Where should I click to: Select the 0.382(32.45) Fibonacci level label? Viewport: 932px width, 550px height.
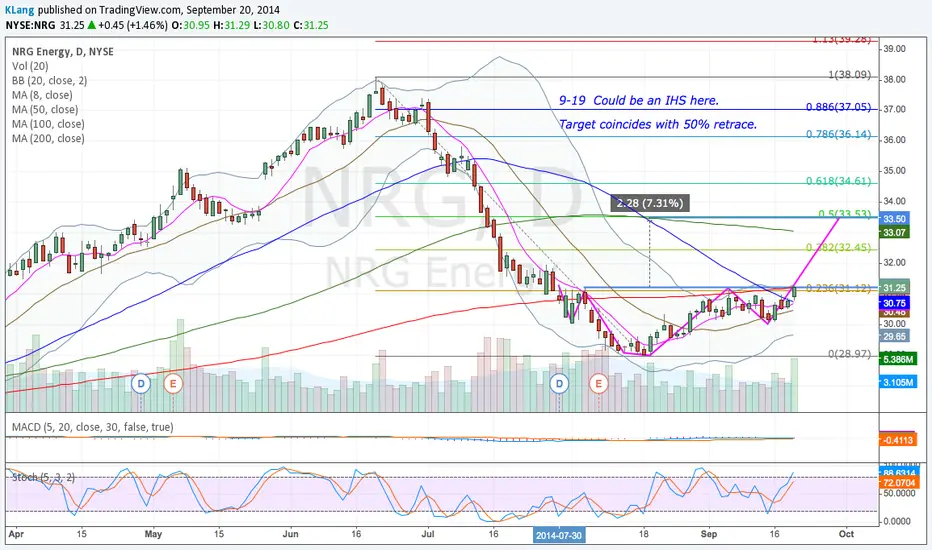click(838, 247)
